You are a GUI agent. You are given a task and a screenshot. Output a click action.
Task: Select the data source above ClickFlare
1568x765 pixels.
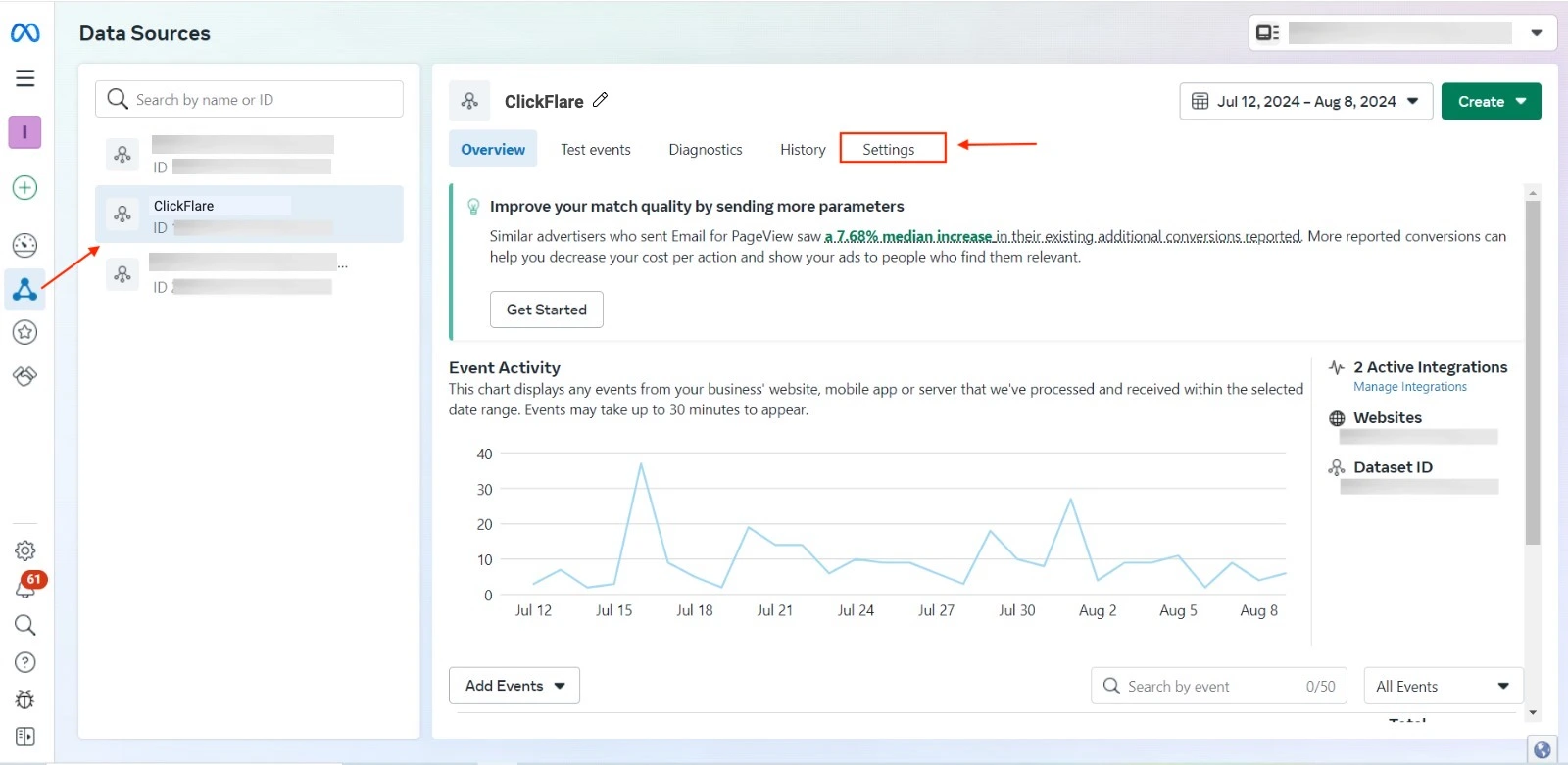tap(249, 155)
